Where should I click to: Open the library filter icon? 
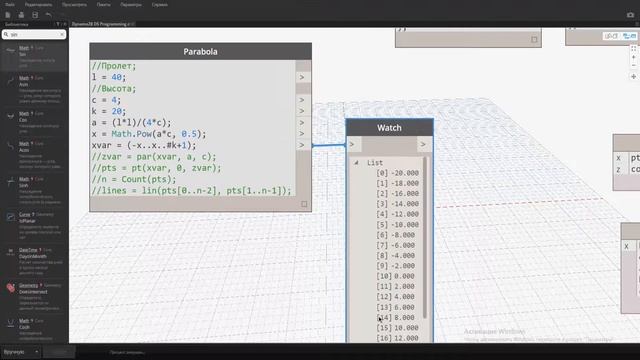tap(58, 24)
